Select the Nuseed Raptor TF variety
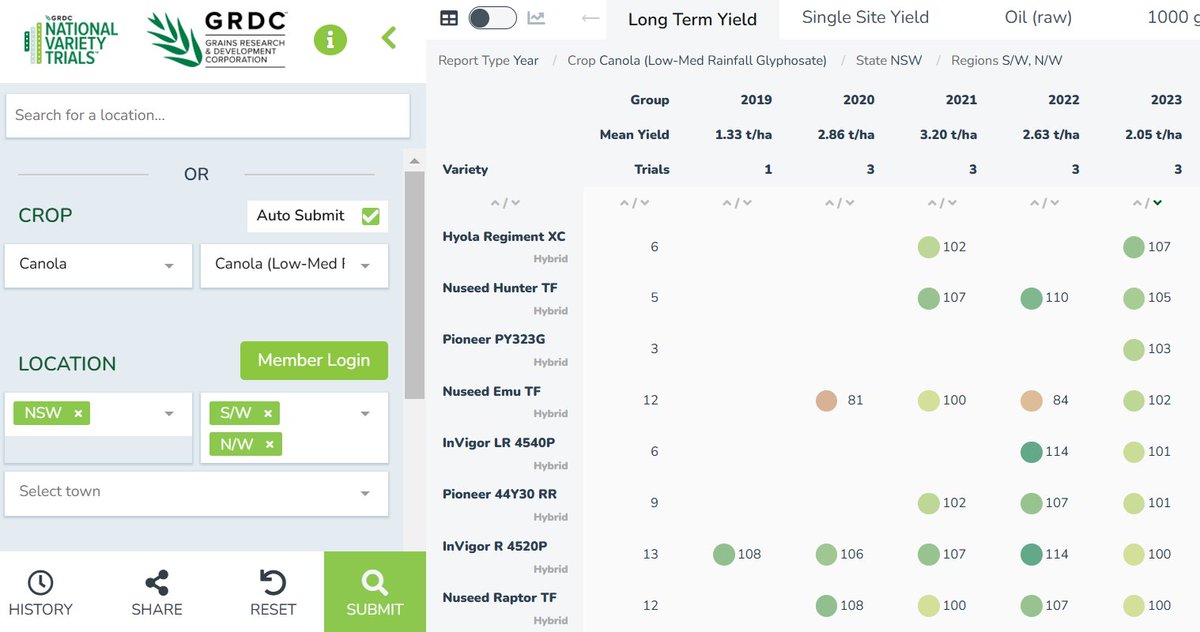This screenshot has width=1200, height=632. 500,598
